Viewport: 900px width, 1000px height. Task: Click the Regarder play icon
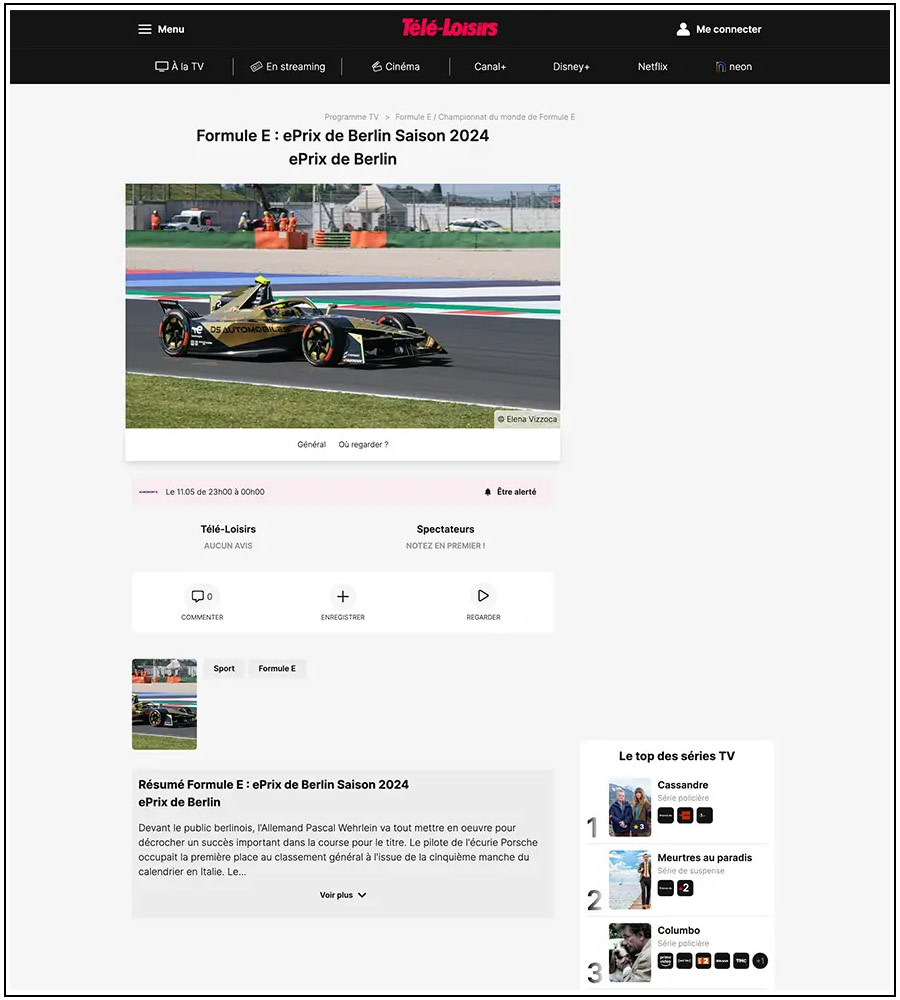pos(483,596)
